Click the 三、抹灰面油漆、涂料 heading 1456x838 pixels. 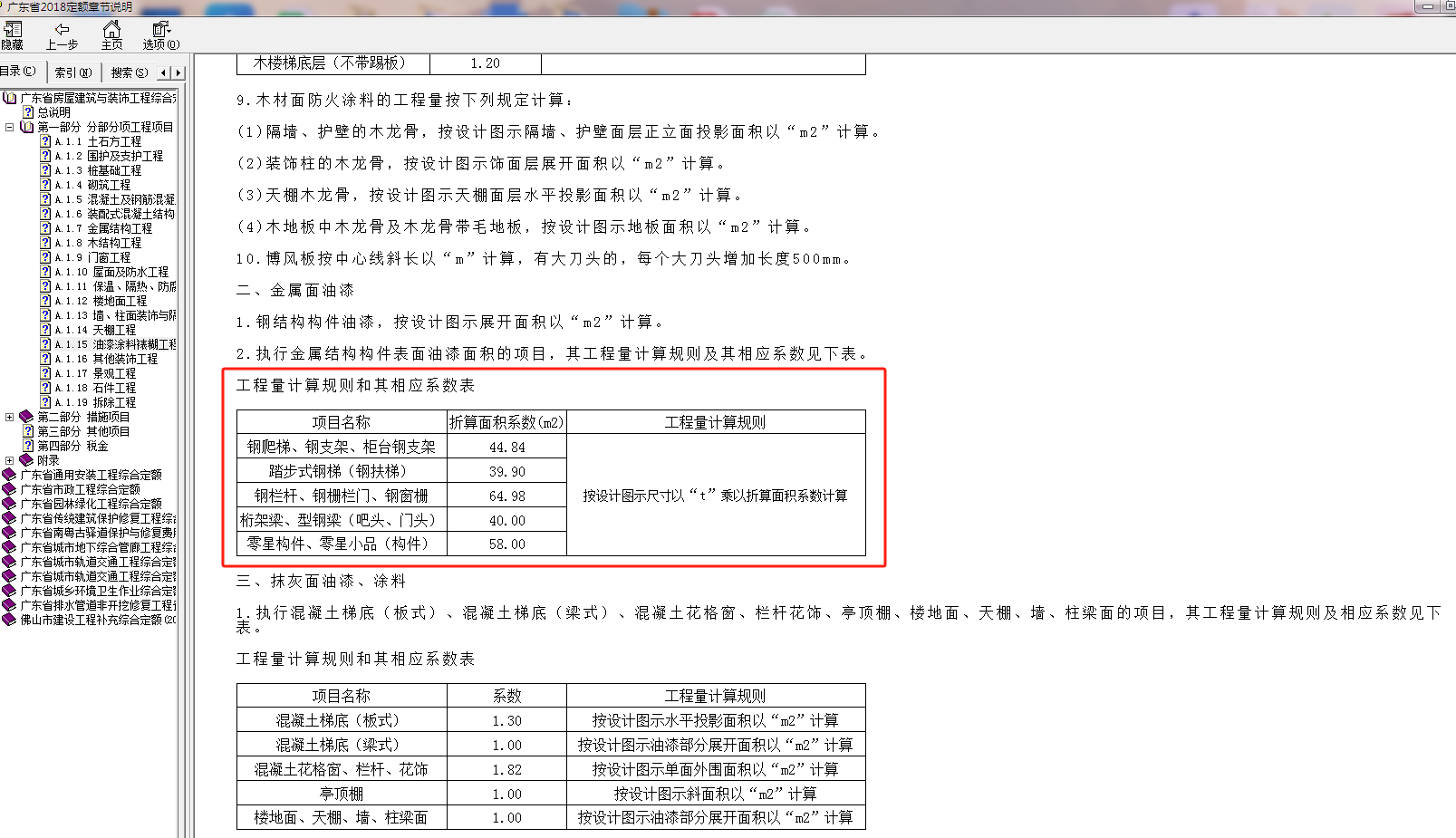coord(322,582)
